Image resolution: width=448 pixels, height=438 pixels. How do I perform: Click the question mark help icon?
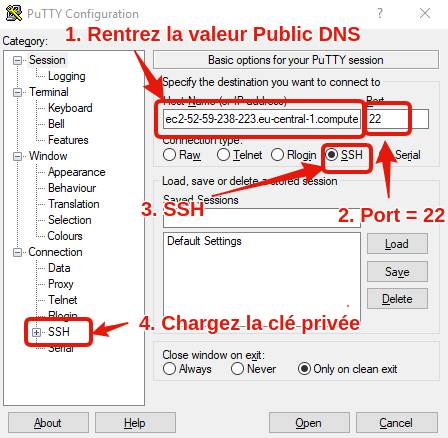tap(380, 13)
